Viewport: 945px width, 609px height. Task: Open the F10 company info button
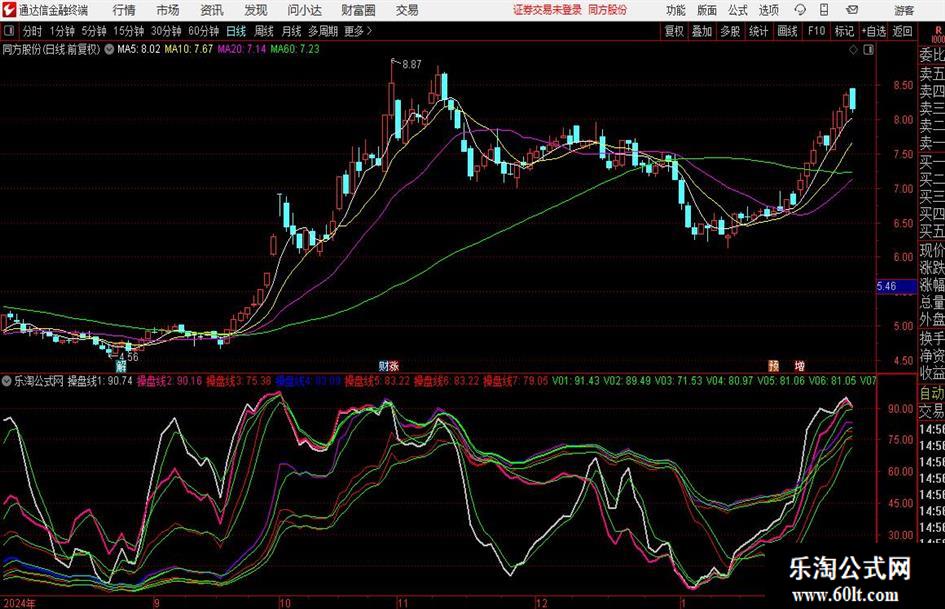817,31
